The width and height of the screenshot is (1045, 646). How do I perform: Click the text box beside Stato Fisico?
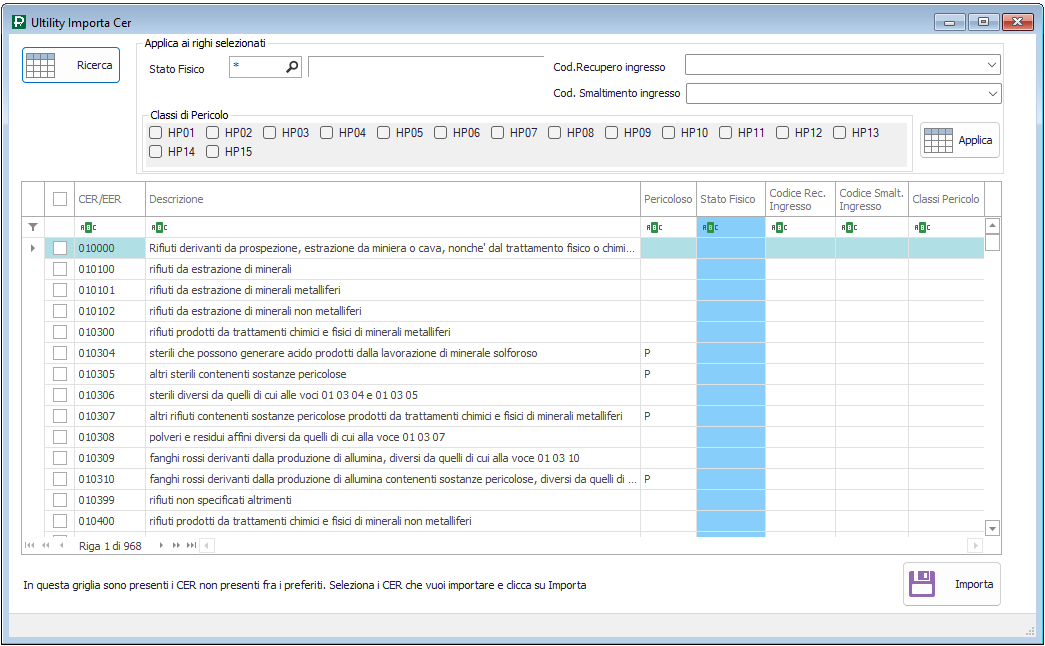(424, 67)
